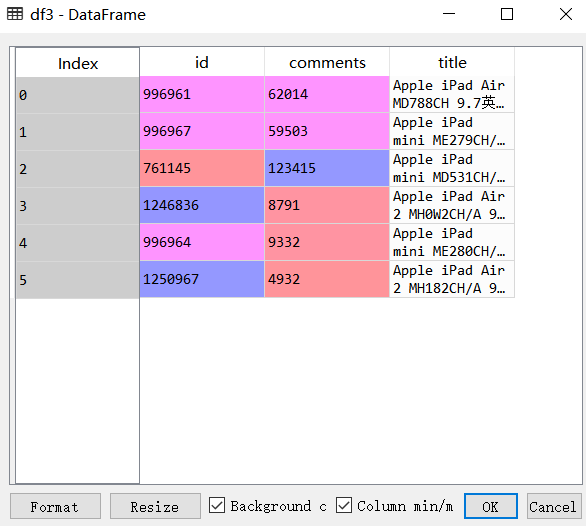Image resolution: width=586 pixels, height=526 pixels.
Task: Sort by the comments column header
Action: (x=327, y=62)
